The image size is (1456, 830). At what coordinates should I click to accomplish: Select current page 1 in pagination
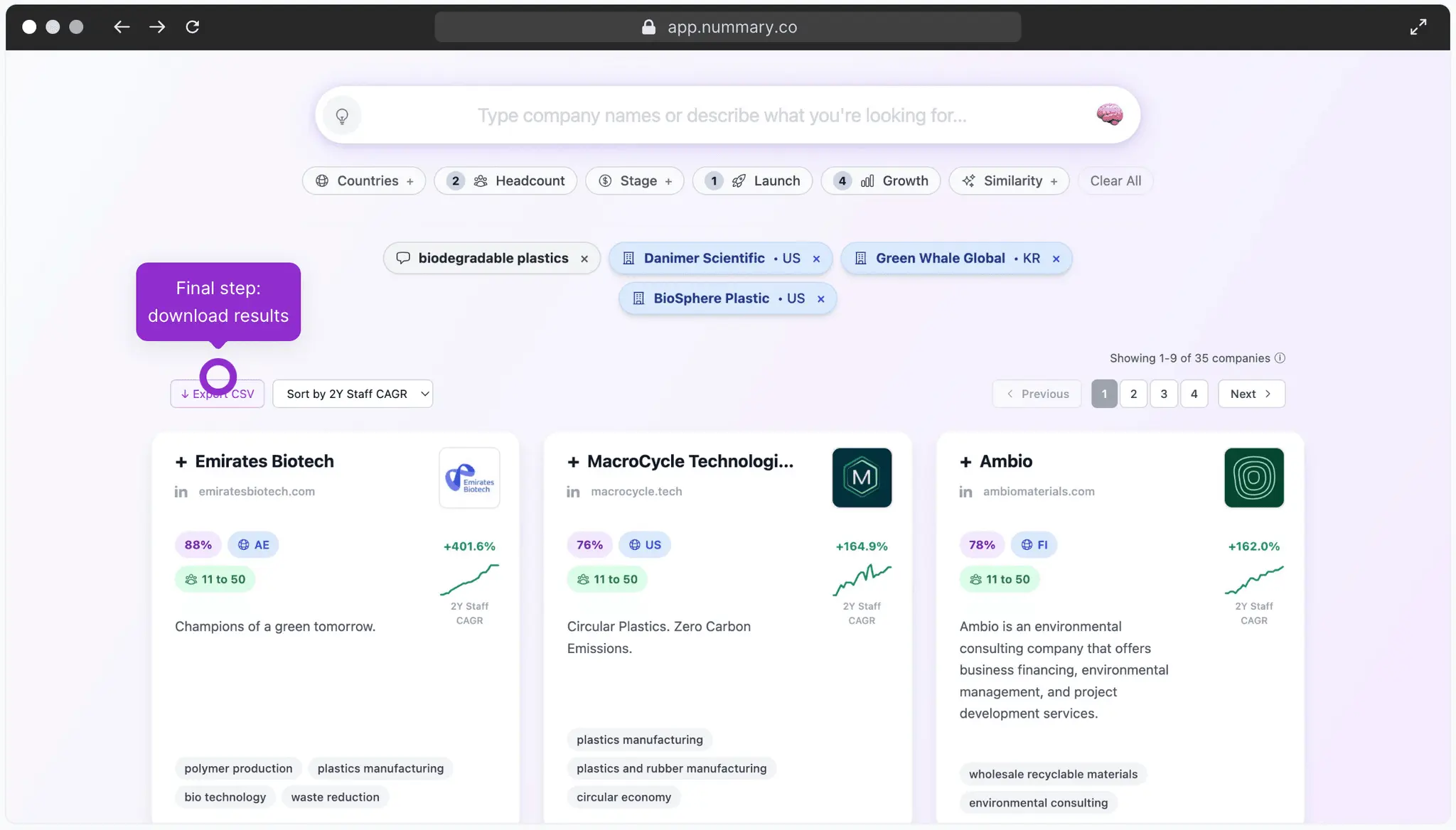click(x=1104, y=394)
